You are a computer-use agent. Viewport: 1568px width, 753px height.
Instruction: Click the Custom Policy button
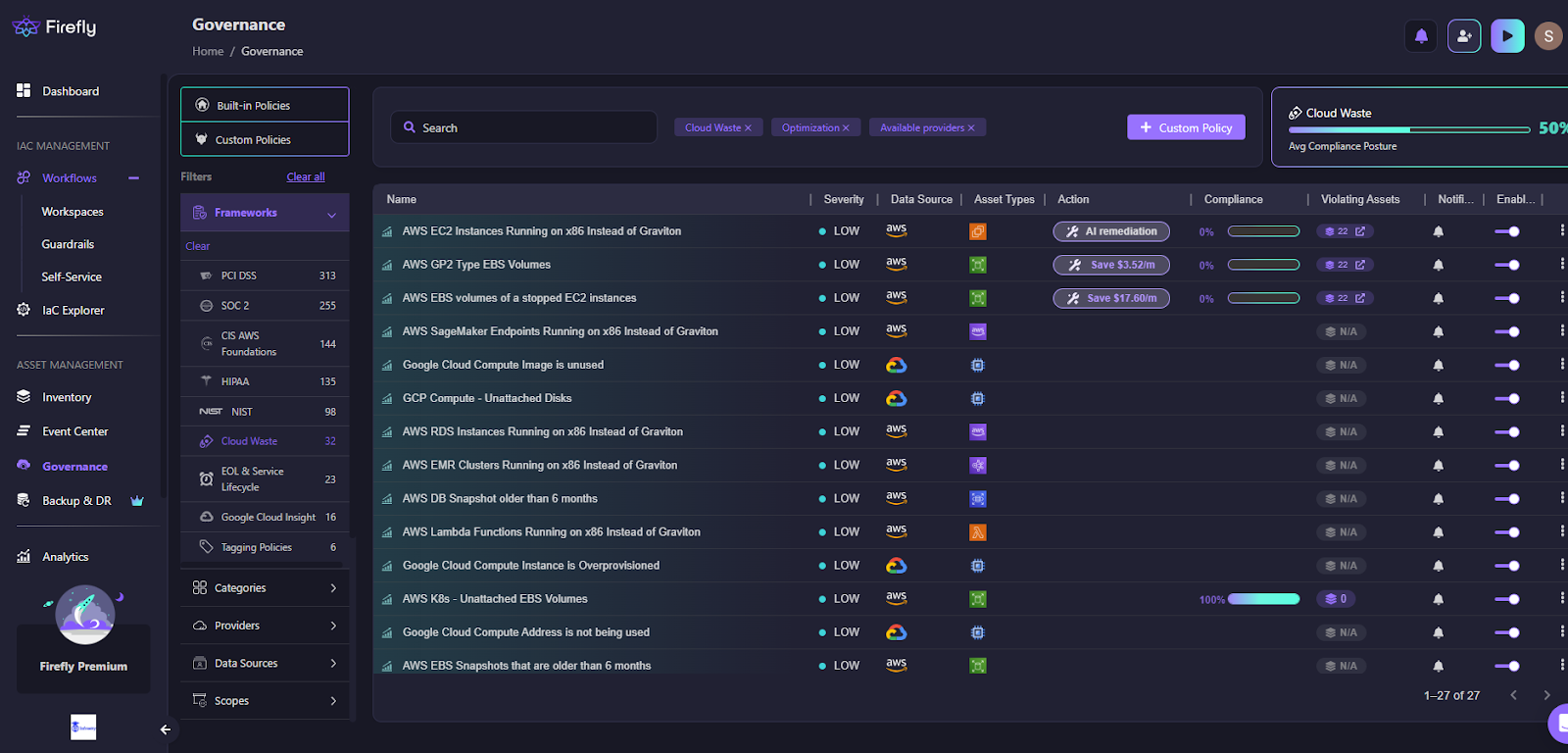1186,127
